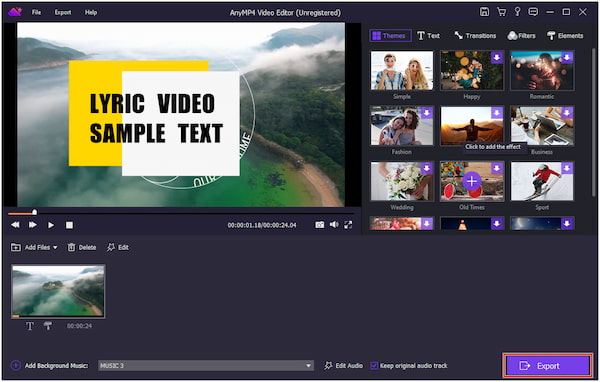Click the 00:00:24 clip duration
This screenshot has height=382, width=600.
[x=80, y=326]
